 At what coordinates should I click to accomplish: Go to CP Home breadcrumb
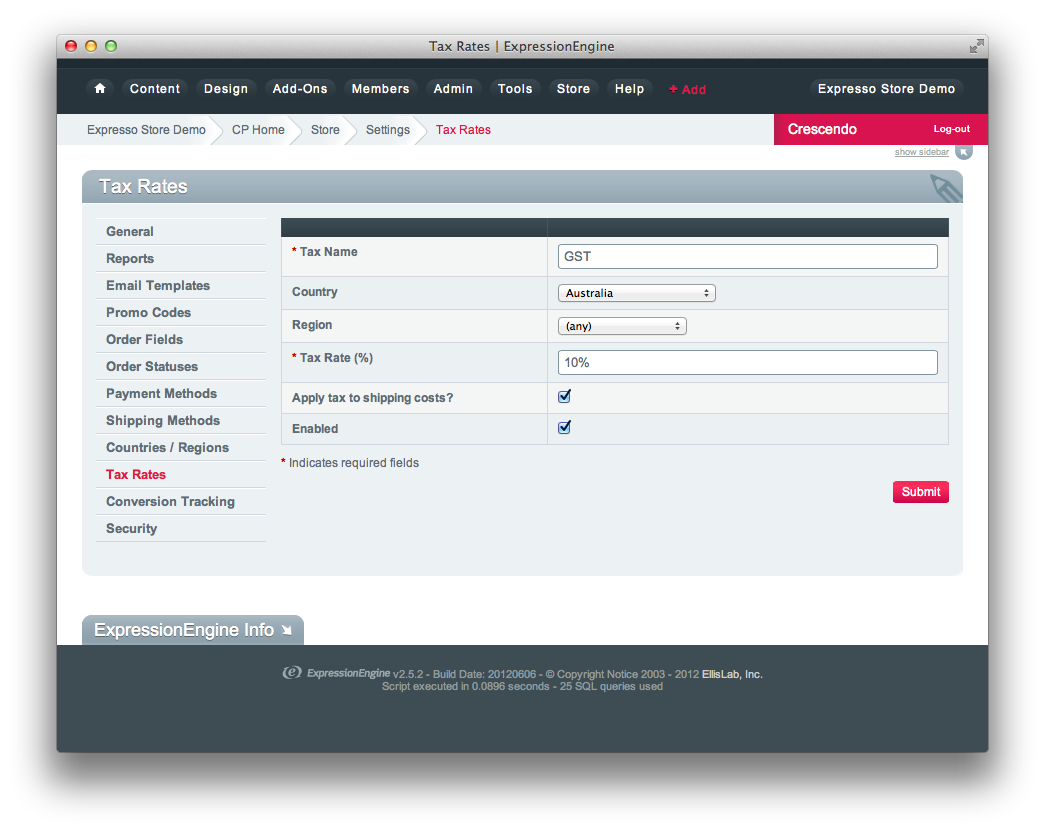coord(258,130)
